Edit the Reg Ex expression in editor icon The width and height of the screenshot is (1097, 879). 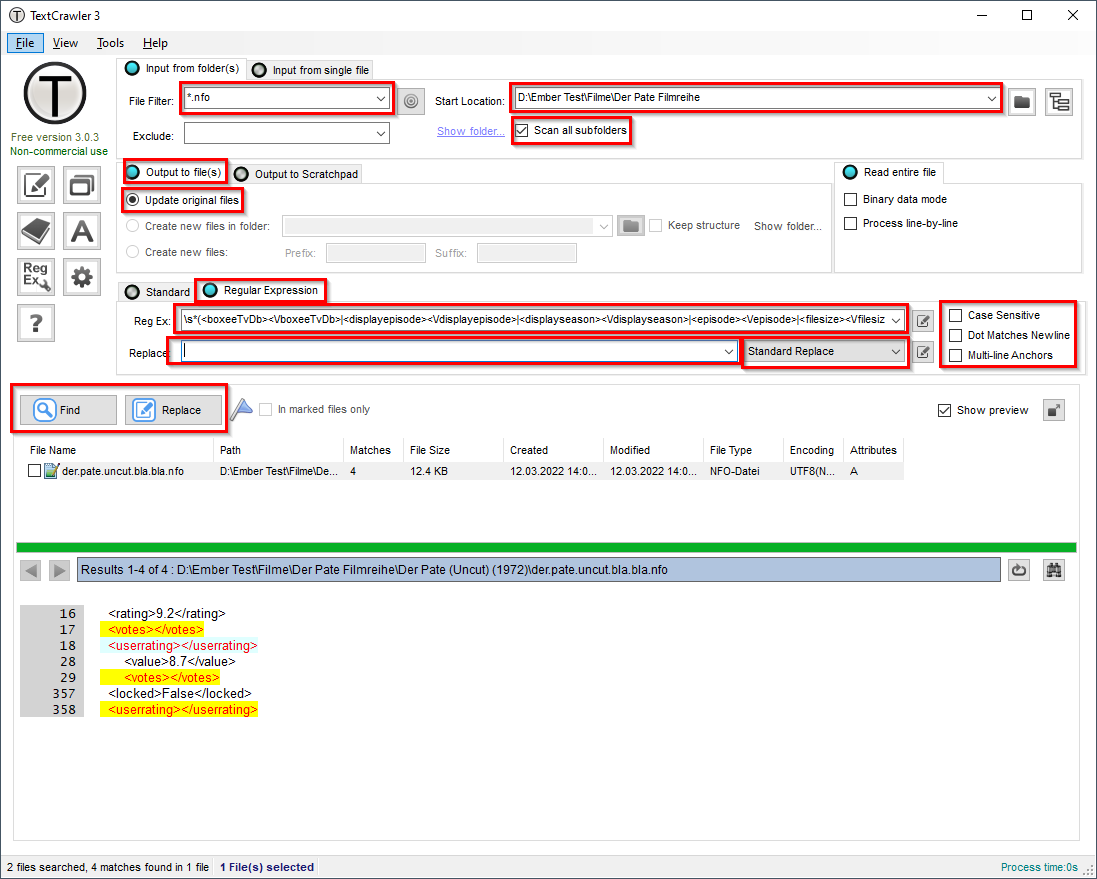click(x=923, y=321)
